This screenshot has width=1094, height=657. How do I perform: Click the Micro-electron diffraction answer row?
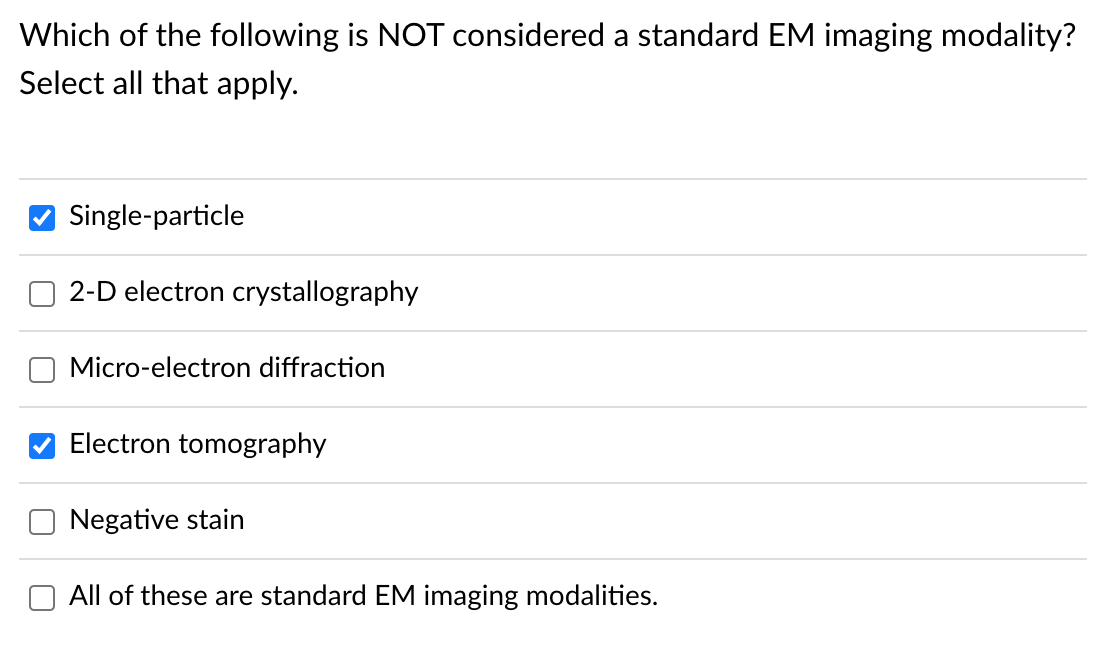coord(226,368)
